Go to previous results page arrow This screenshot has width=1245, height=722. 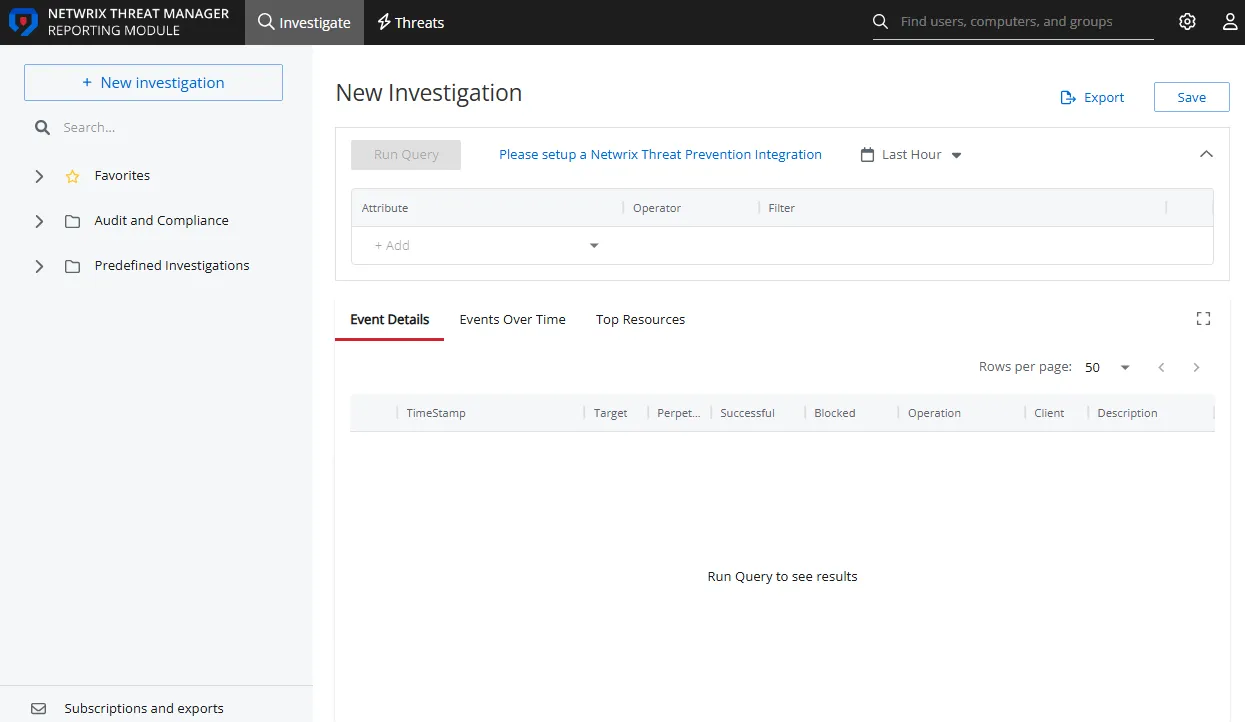click(1161, 367)
